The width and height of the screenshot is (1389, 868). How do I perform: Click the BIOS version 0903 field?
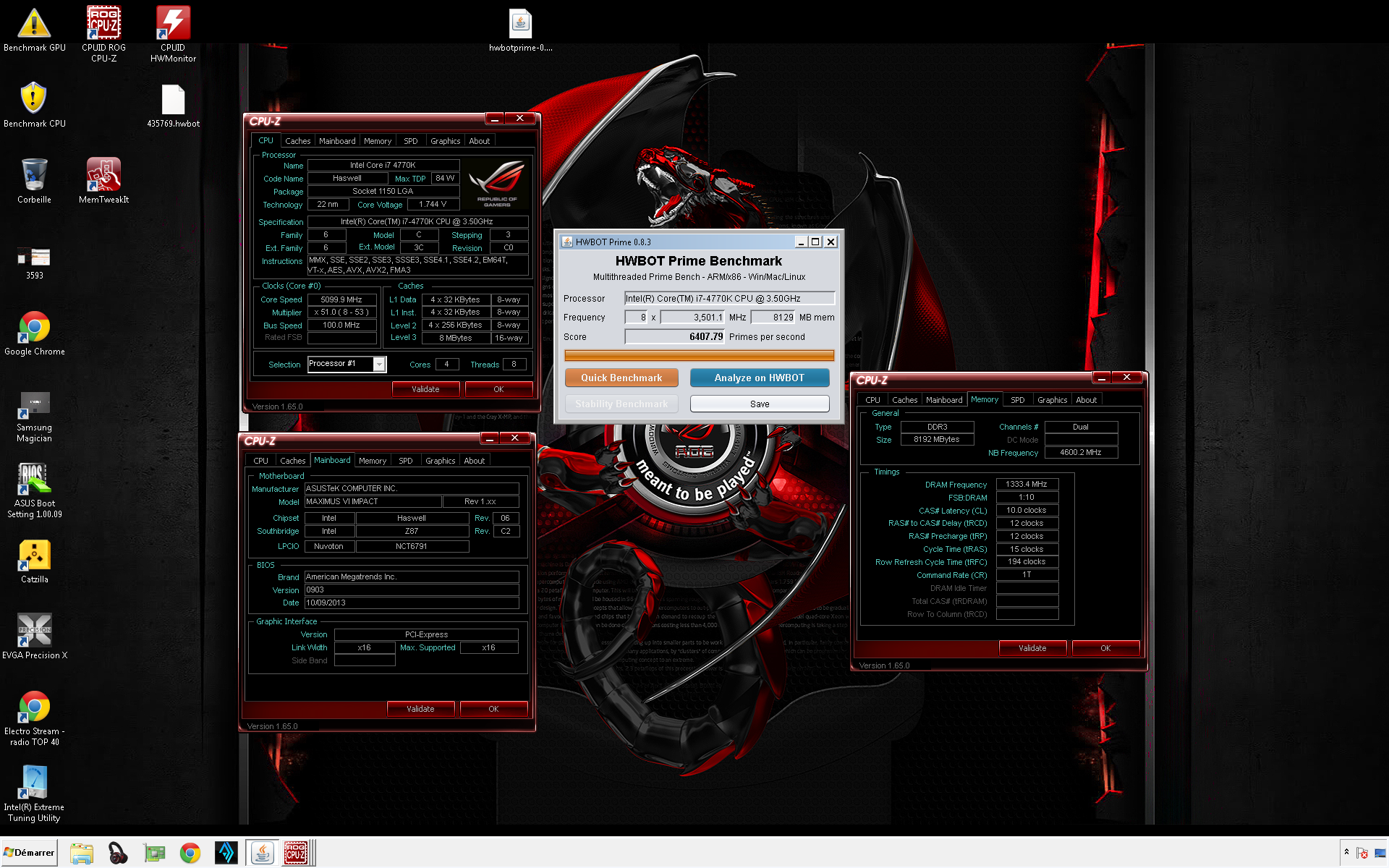pos(411,590)
